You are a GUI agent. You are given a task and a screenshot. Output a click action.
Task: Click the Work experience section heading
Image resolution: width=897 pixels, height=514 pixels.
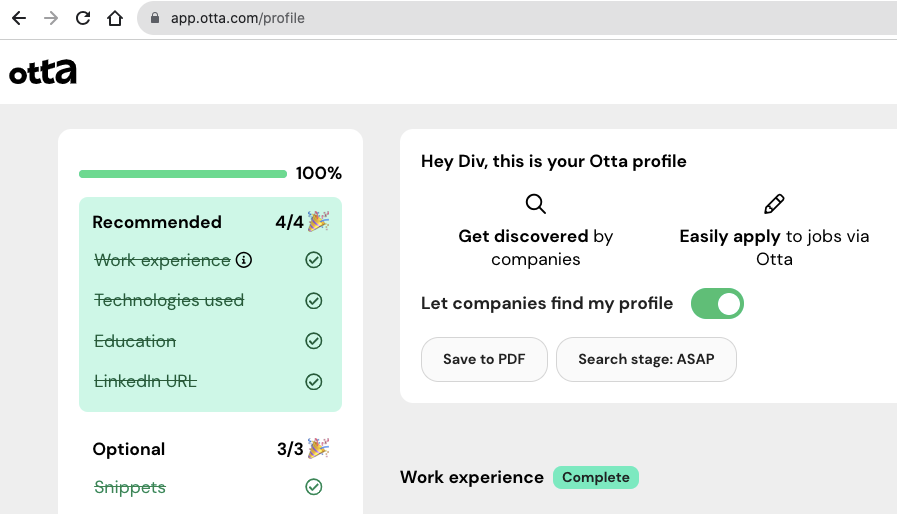(x=472, y=477)
